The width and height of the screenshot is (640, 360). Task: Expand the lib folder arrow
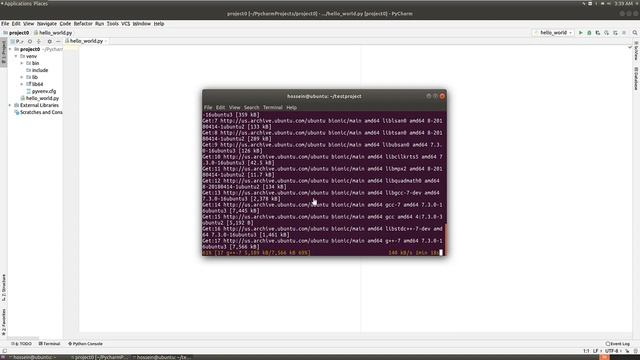coord(22,77)
